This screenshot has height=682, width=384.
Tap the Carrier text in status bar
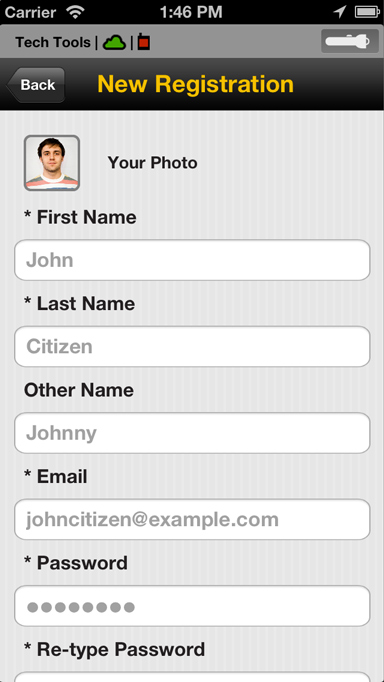point(32,12)
